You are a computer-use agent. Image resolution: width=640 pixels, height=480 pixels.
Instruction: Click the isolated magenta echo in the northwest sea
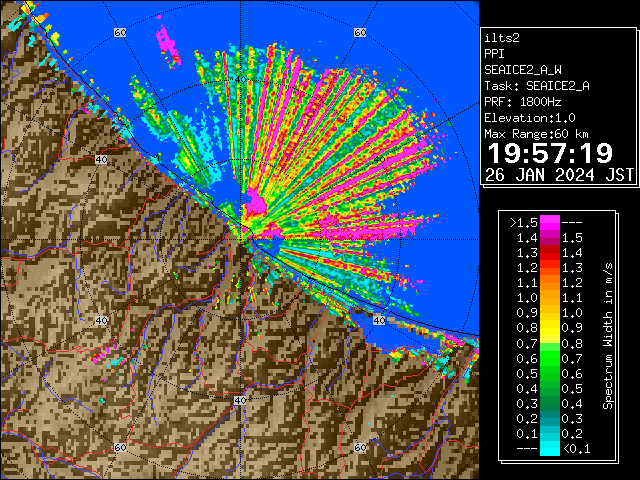click(x=167, y=43)
